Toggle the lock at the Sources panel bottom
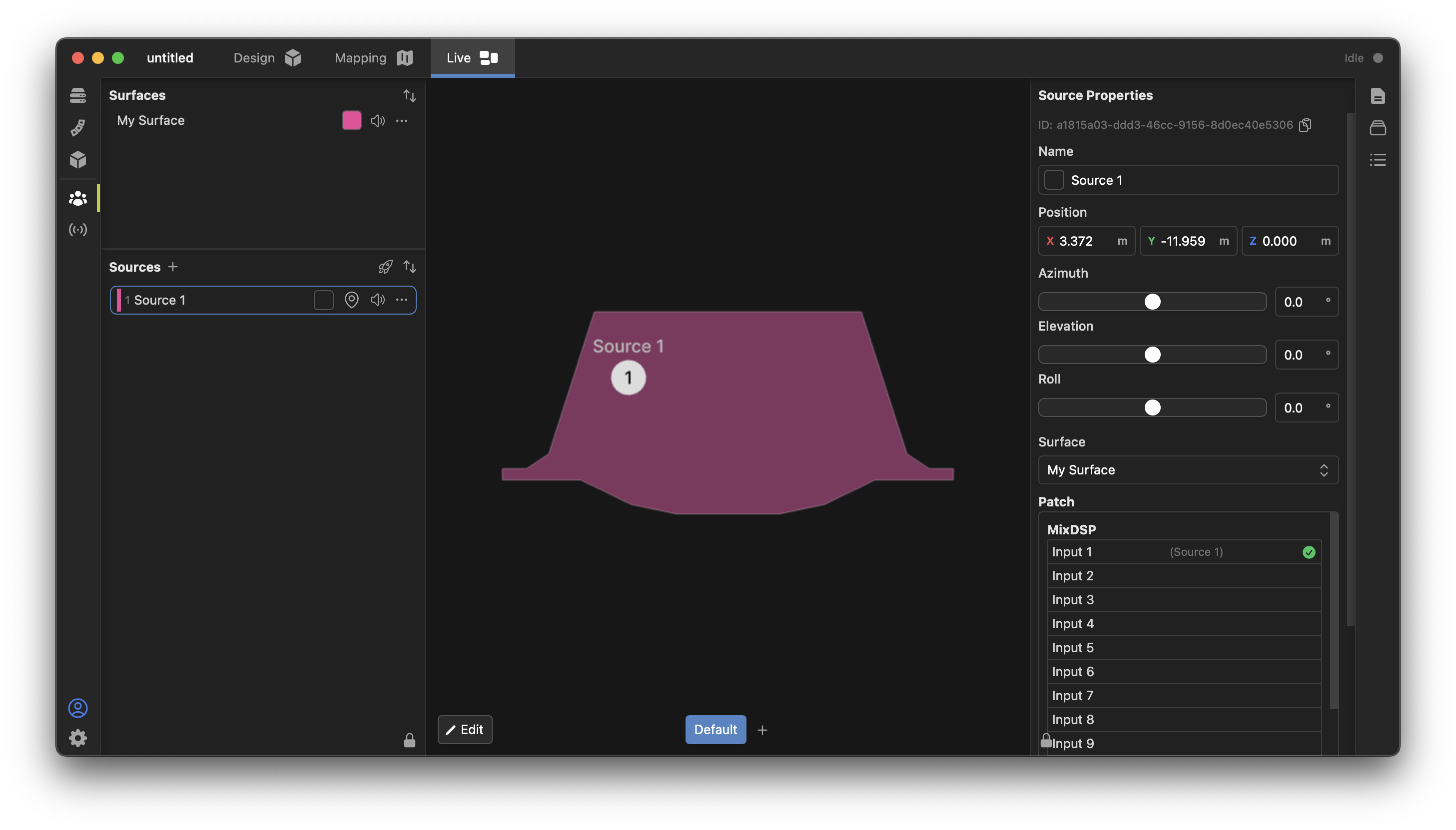The width and height of the screenshot is (1456, 830). [x=410, y=741]
